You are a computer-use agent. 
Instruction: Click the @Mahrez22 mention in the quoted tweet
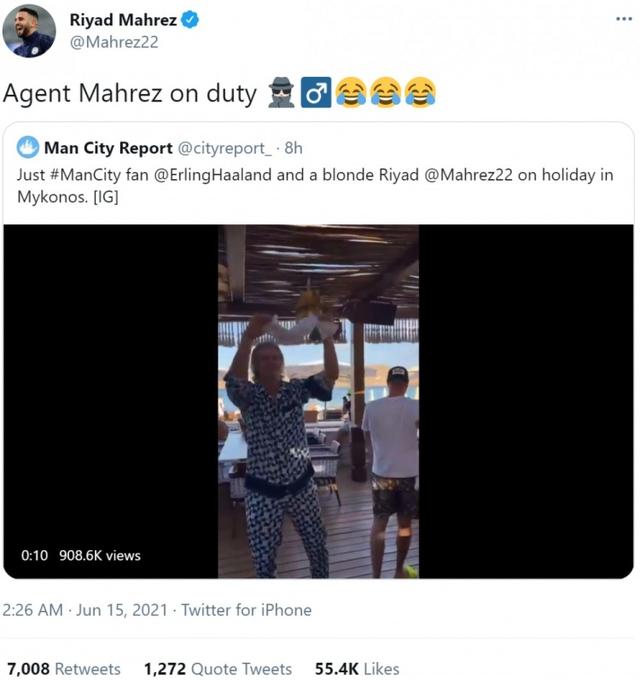coord(468,175)
